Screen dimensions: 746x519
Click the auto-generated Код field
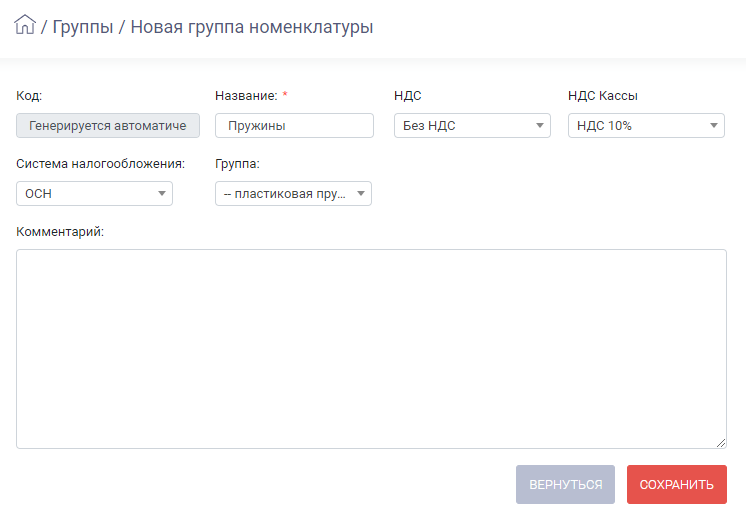[x=108, y=126]
